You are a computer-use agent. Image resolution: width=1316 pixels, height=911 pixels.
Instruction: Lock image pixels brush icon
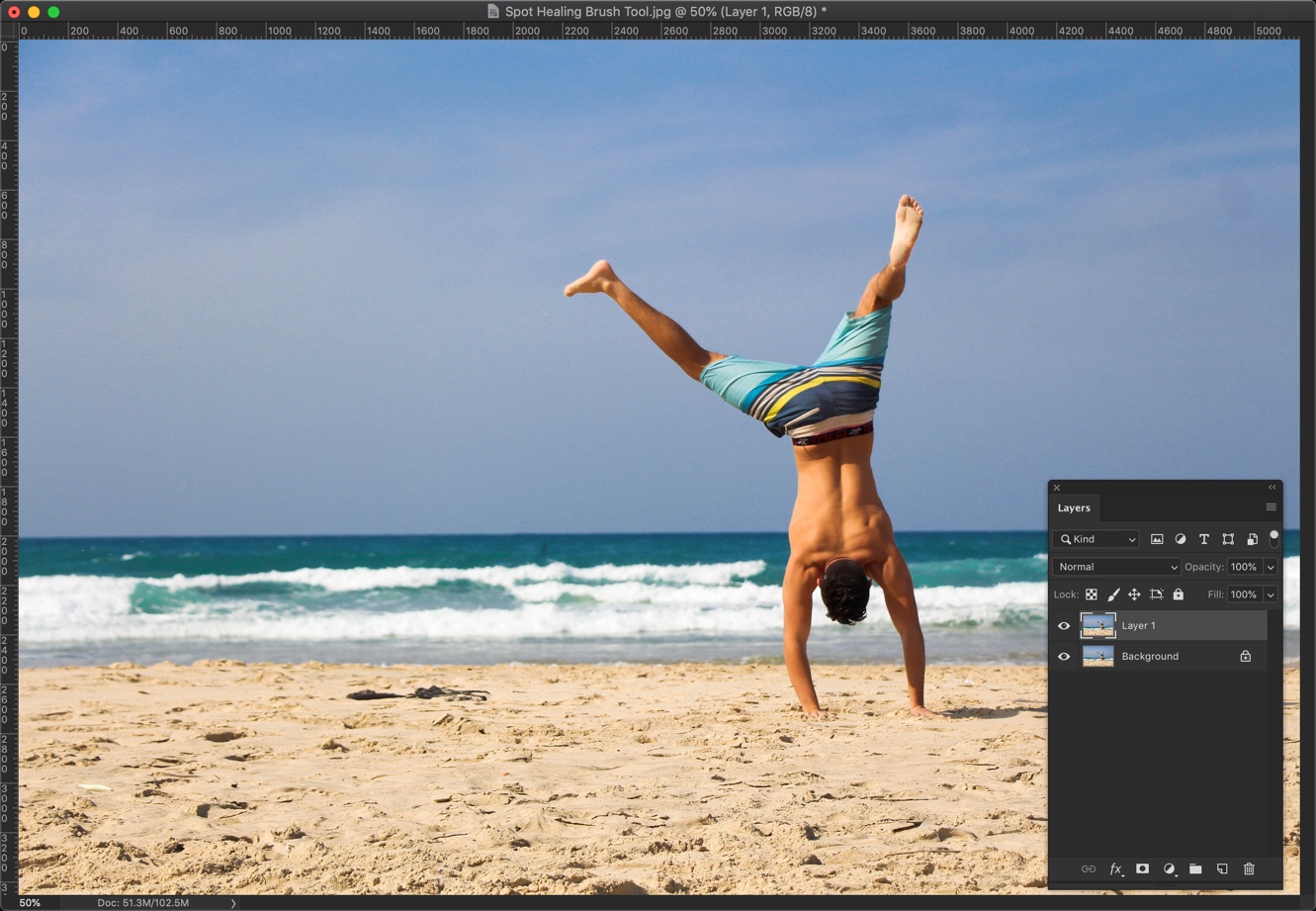[x=1113, y=594]
